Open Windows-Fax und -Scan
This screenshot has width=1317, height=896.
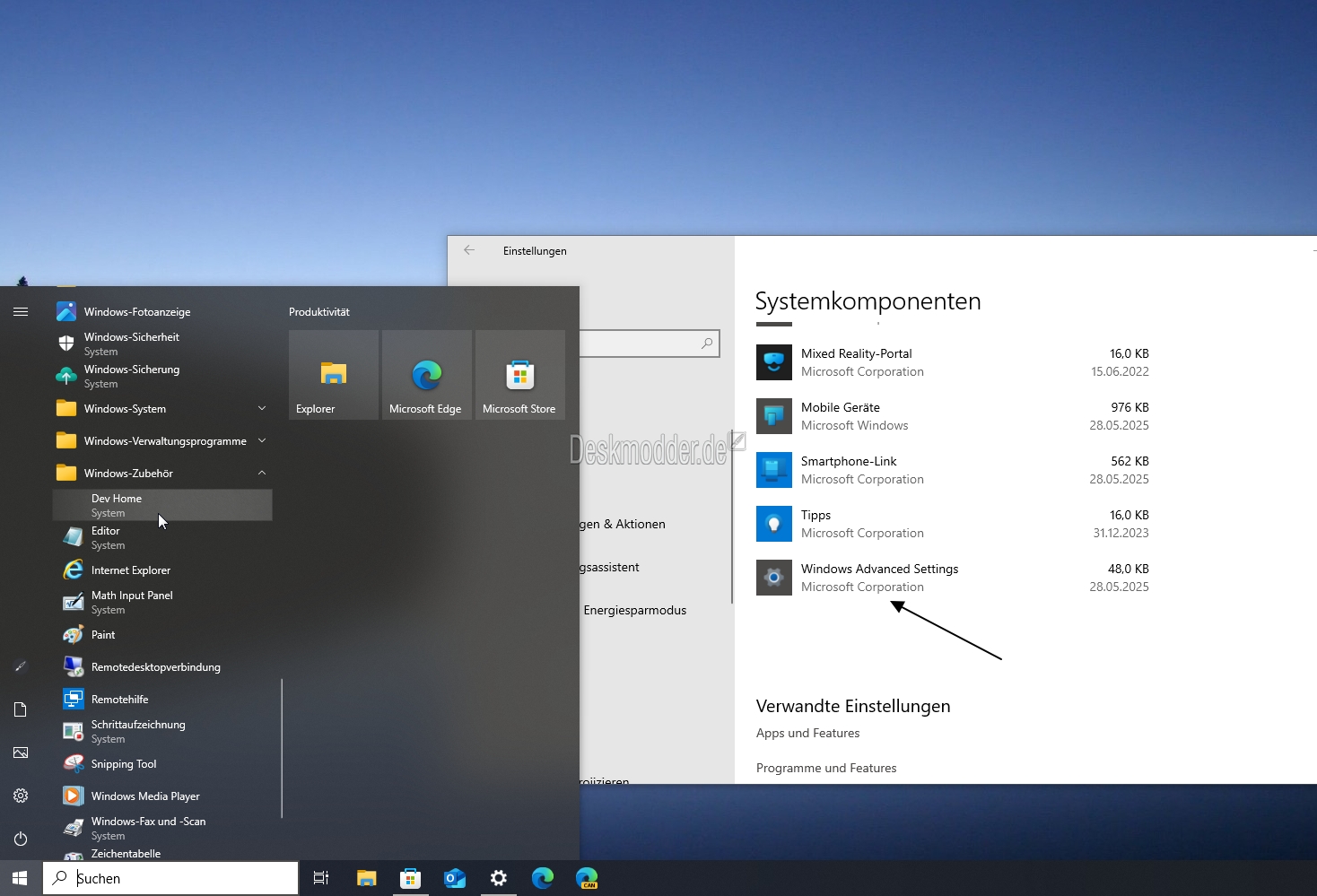click(161, 828)
